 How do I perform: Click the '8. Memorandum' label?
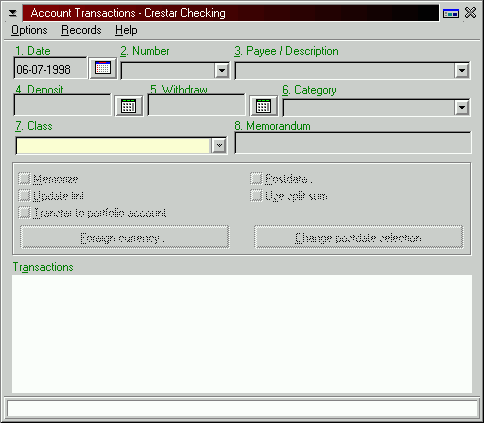pyautogui.click(x=272, y=126)
